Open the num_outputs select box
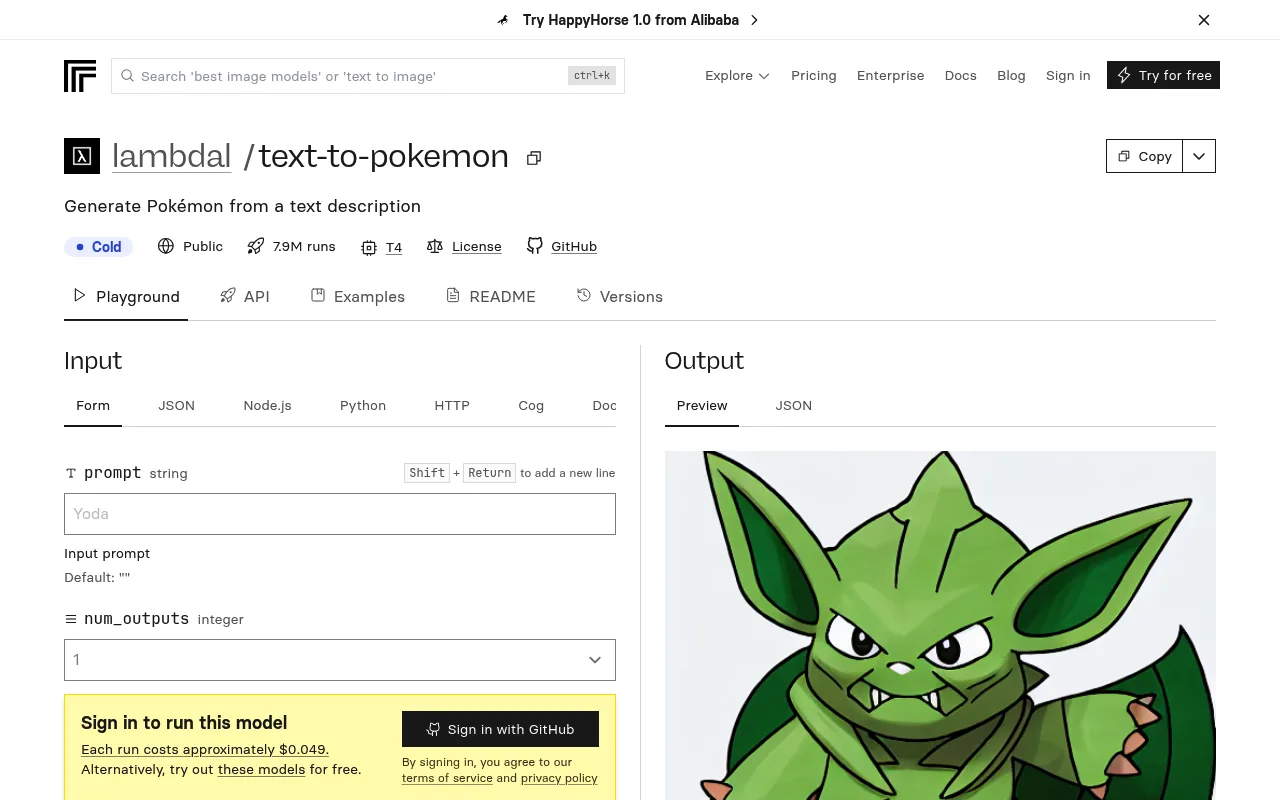1280x800 pixels. tap(340, 660)
